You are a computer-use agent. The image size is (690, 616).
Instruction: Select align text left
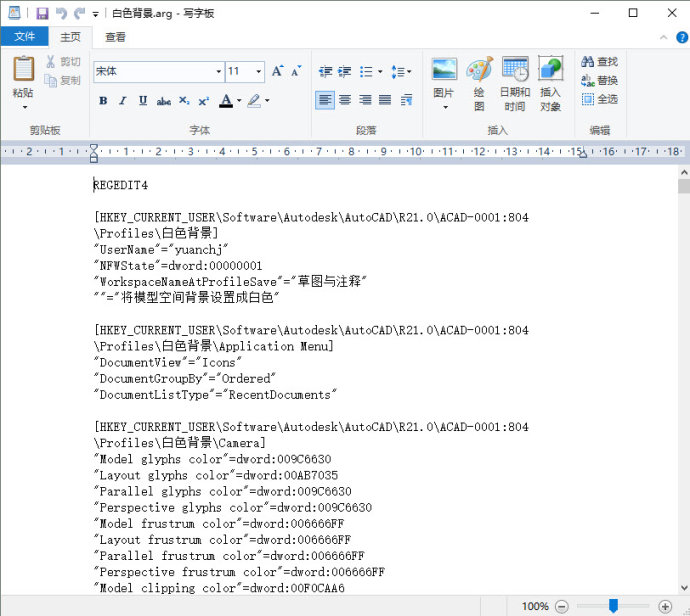(325, 100)
